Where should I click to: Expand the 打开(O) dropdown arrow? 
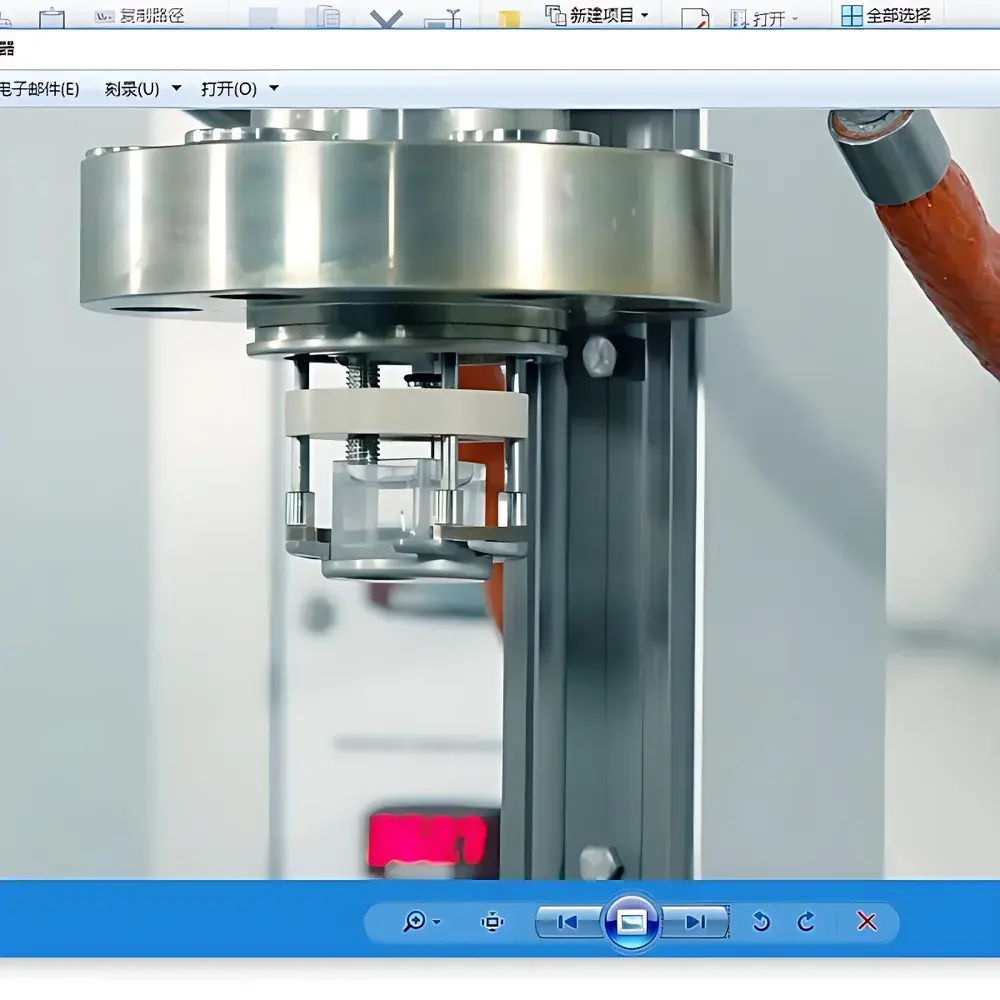[274, 89]
